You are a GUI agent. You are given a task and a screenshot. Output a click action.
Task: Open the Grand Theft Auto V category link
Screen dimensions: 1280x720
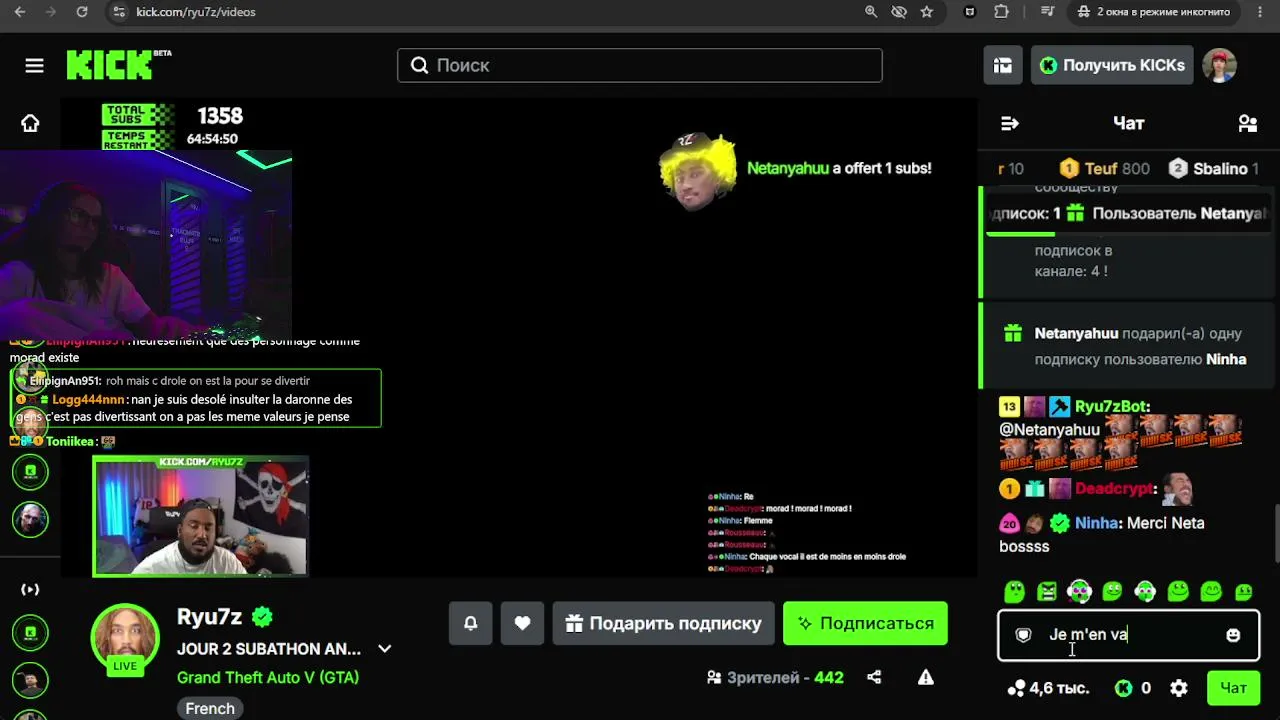[268, 677]
